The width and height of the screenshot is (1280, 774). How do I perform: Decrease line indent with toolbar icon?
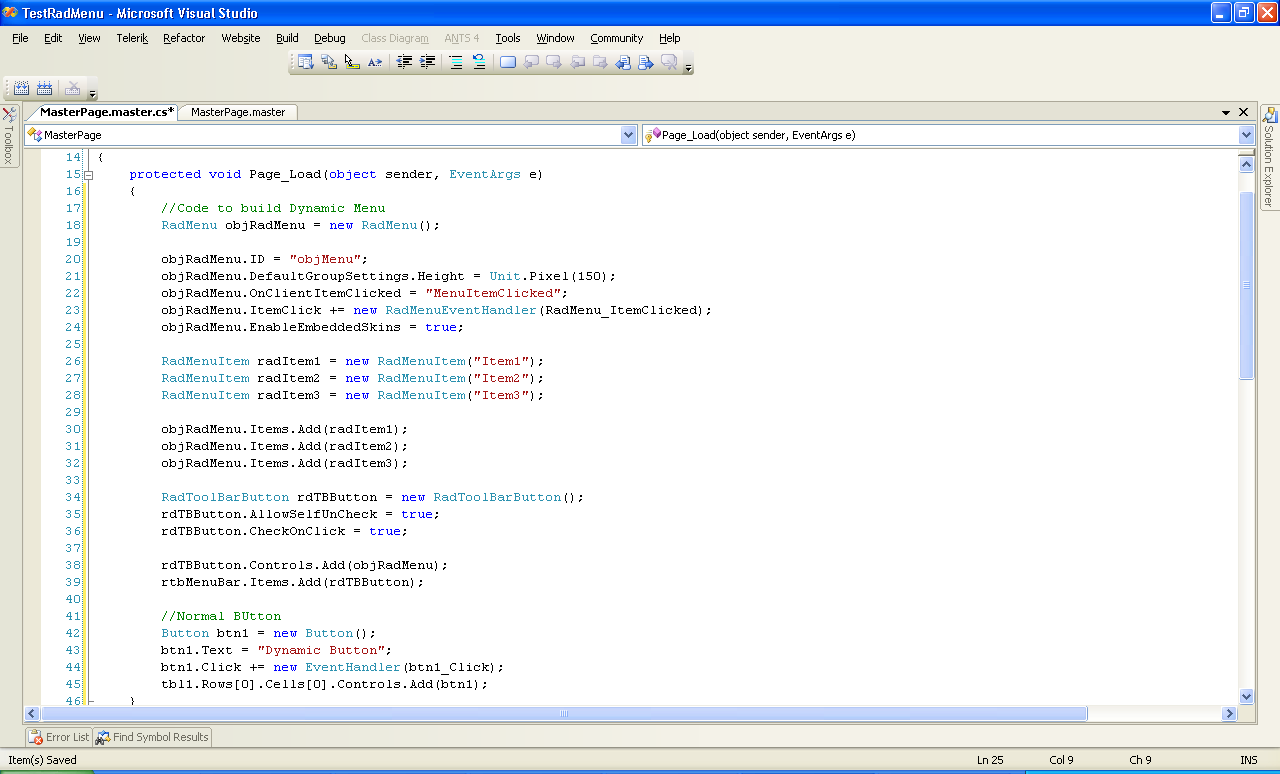pos(404,62)
